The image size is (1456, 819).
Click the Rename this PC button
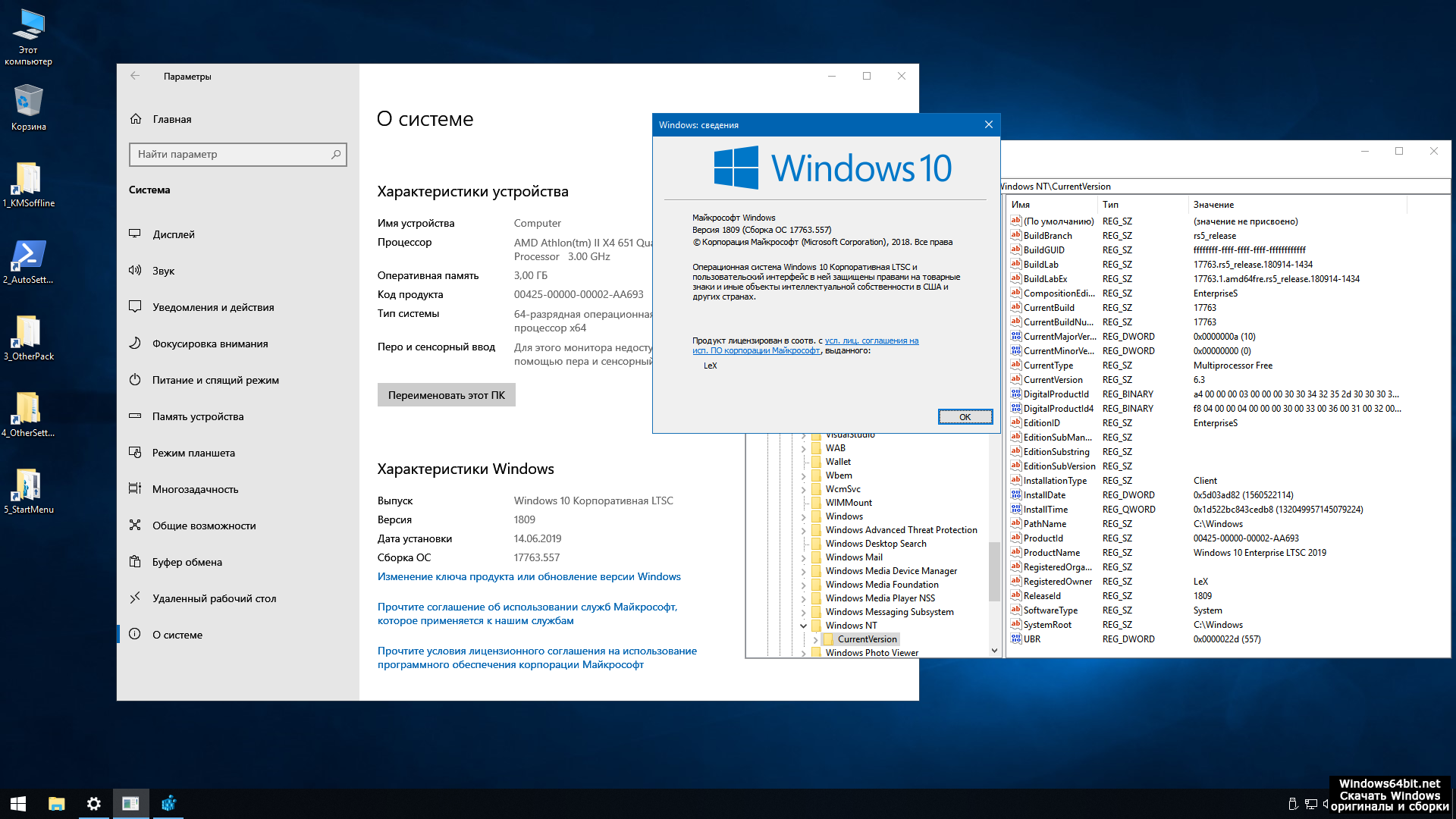coord(446,394)
